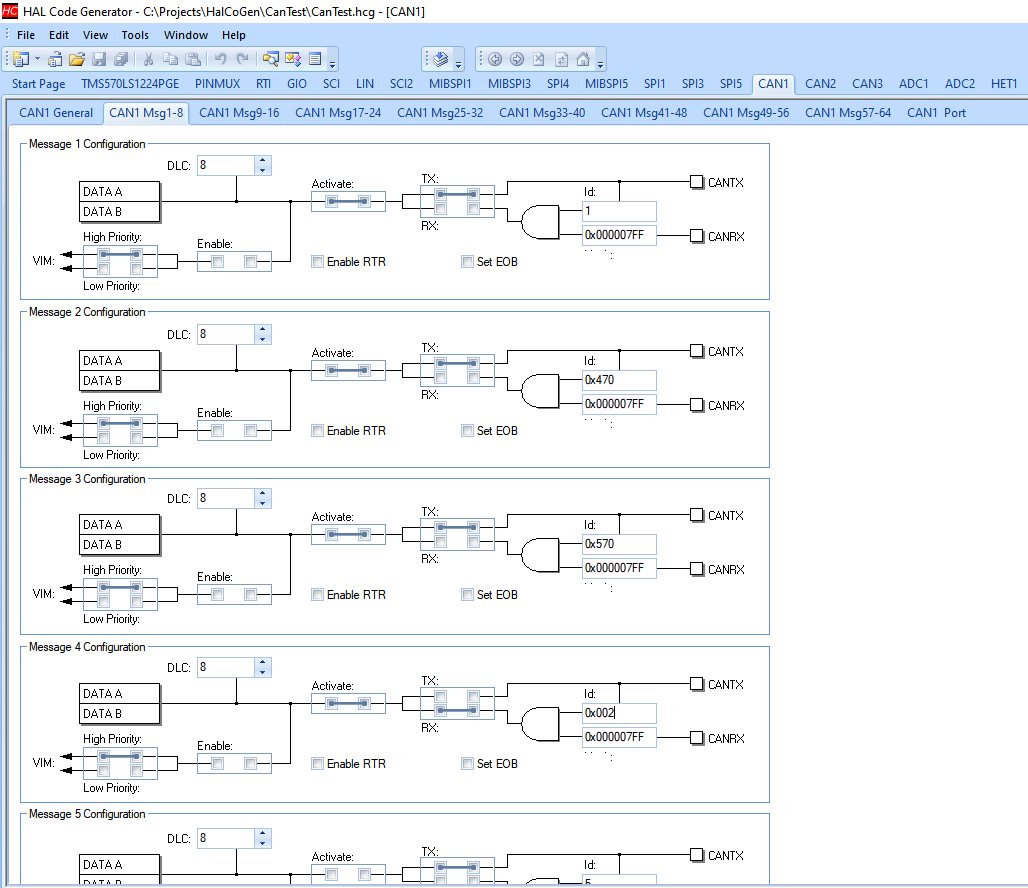The height and width of the screenshot is (888, 1028).
Task: Increase Message 1 DLC with up arrow
Action: point(262,161)
